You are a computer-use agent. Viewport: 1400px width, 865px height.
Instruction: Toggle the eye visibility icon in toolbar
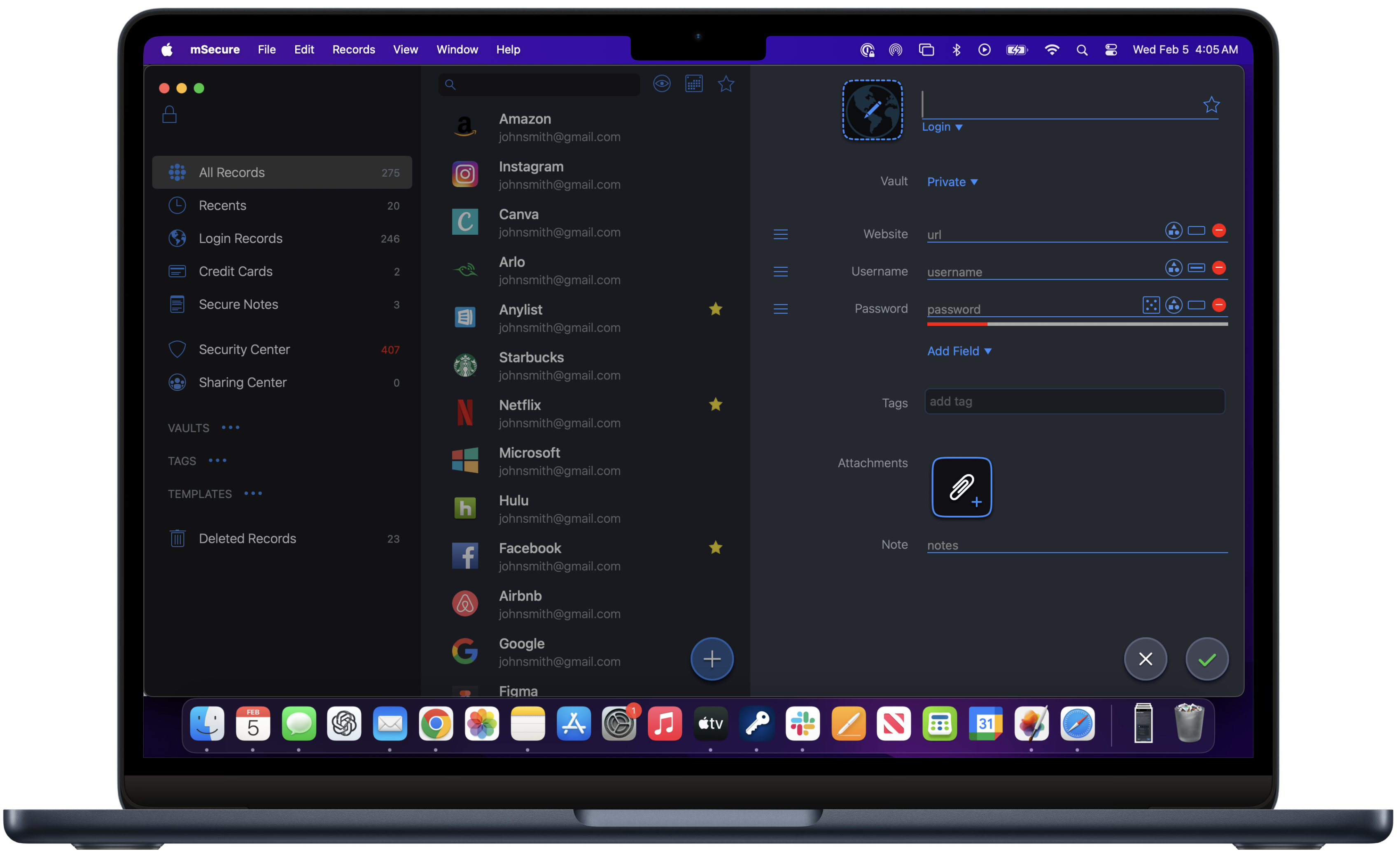(662, 84)
